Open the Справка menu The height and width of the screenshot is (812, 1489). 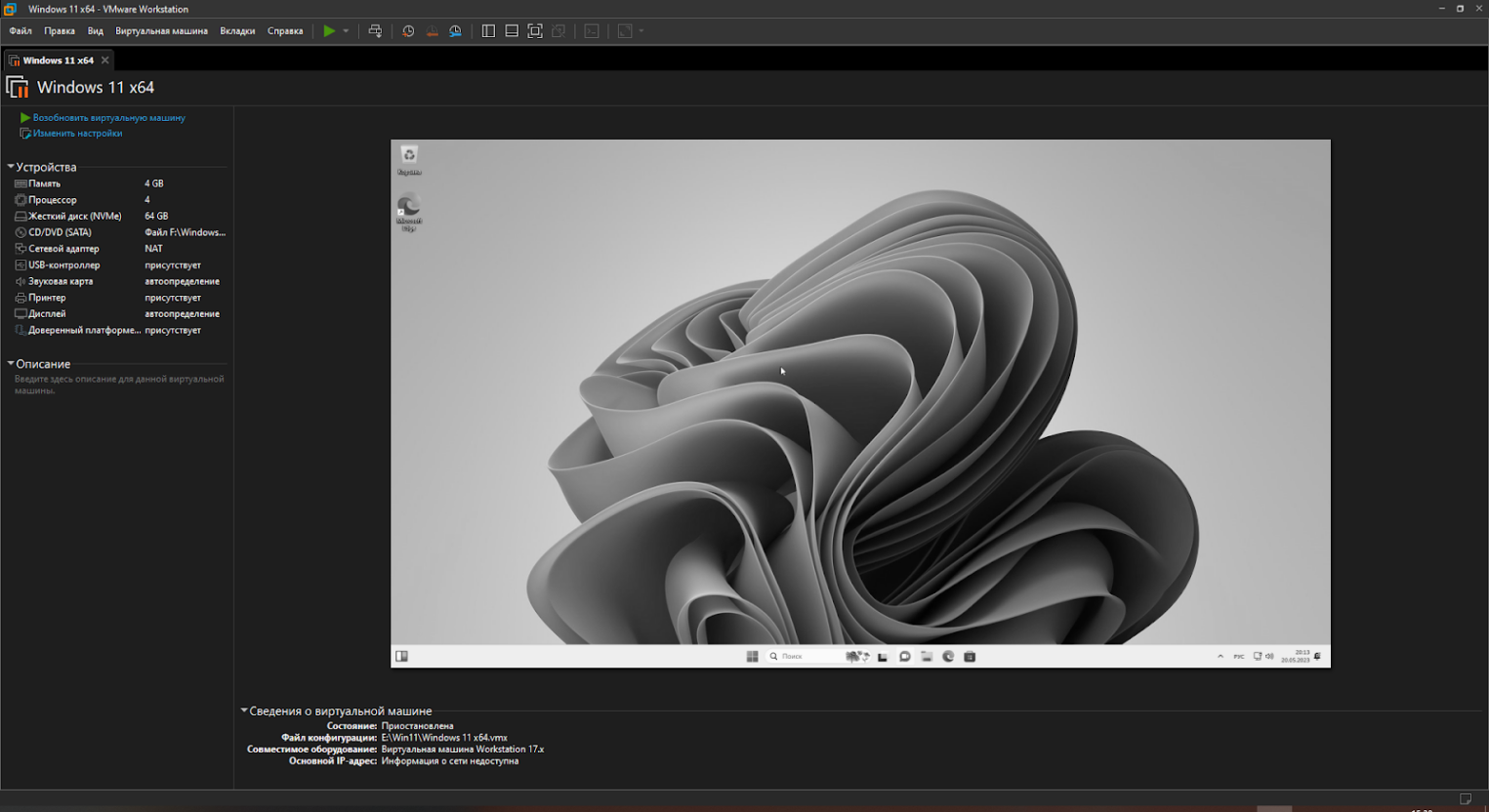point(285,31)
